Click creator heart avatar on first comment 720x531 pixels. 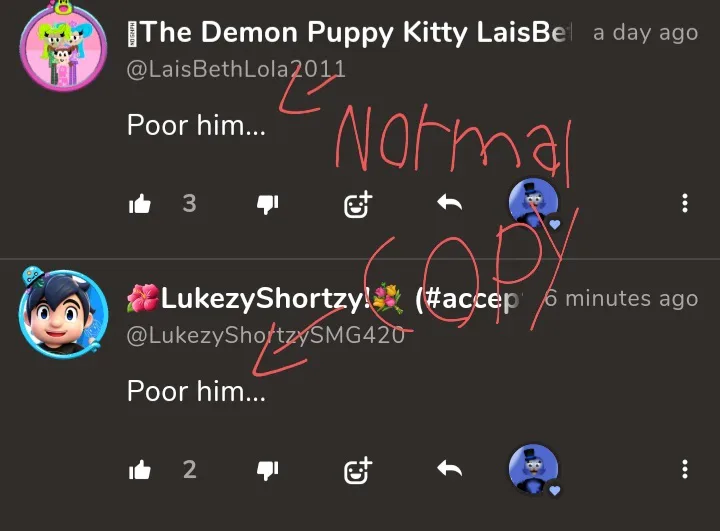click(x=534, y=203)
